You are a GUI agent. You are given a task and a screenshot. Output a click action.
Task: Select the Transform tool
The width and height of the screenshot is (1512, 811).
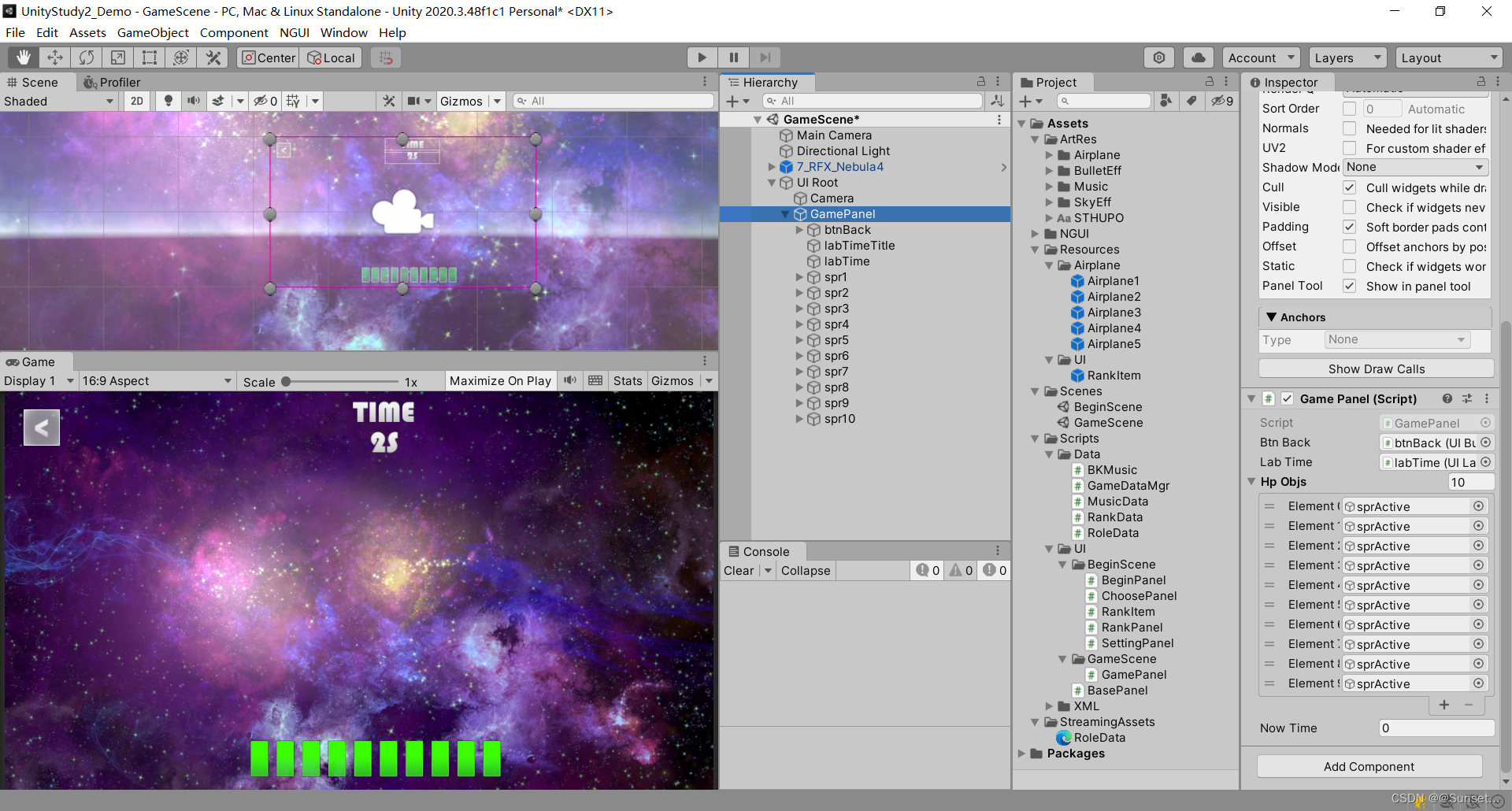tap(181, 57)
